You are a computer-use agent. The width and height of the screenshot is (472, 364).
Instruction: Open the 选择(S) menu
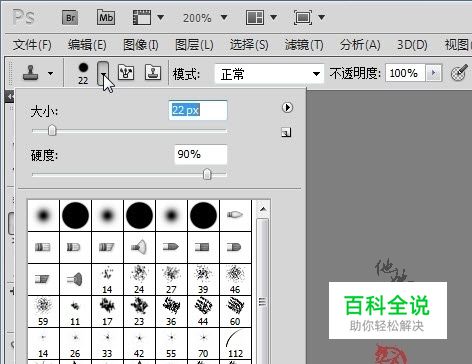click(x=249, y=45)
